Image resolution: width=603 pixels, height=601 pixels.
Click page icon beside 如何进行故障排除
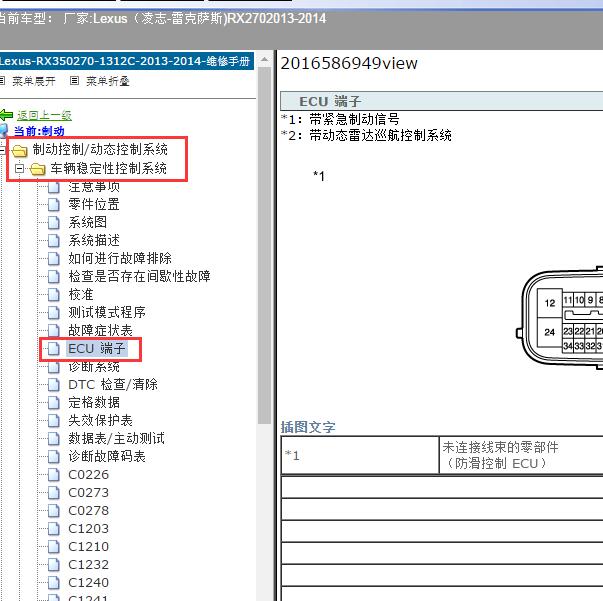click(x=54, y=259)
